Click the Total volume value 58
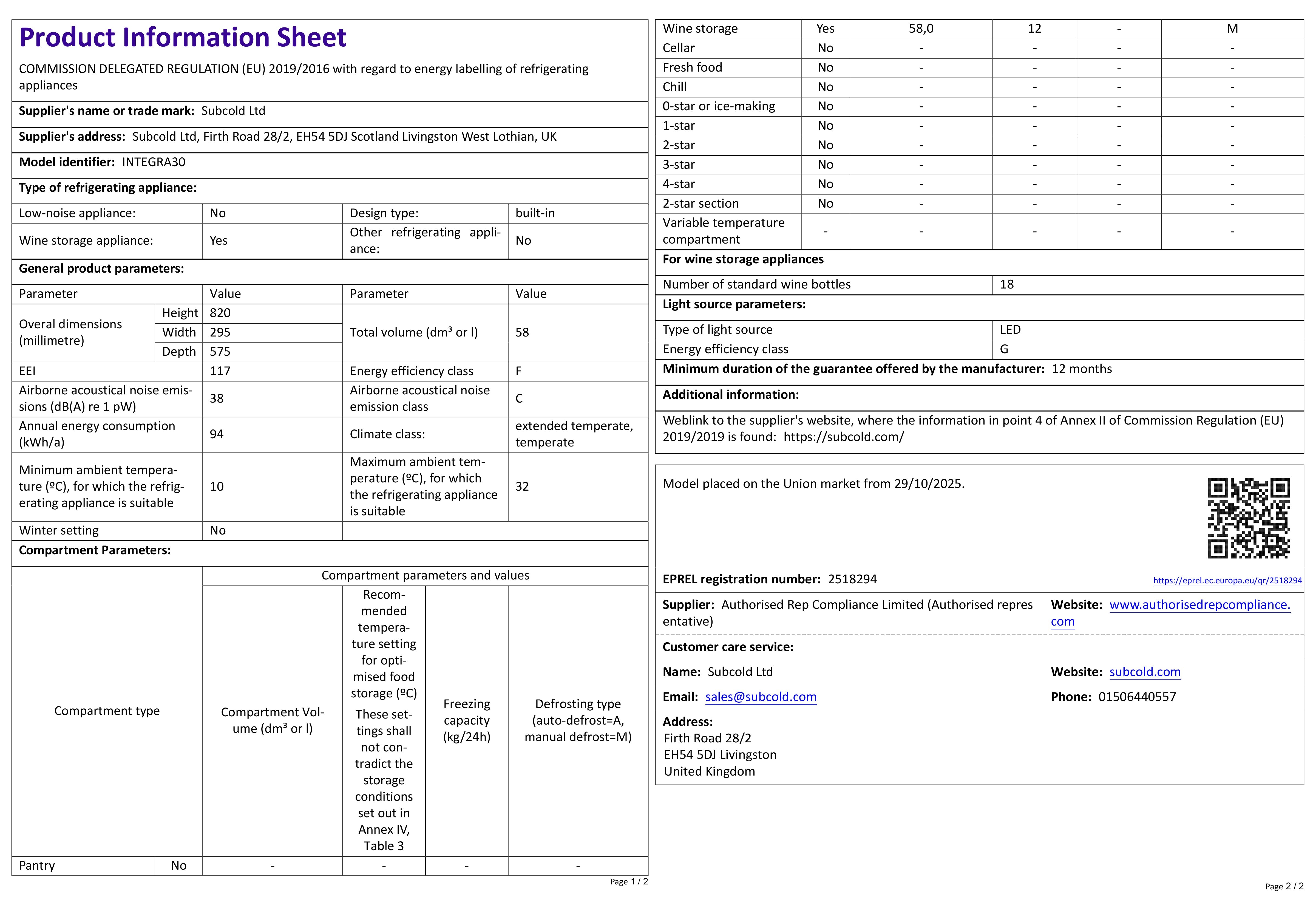This screenshot has width=1316, height=905. (522, 332)
